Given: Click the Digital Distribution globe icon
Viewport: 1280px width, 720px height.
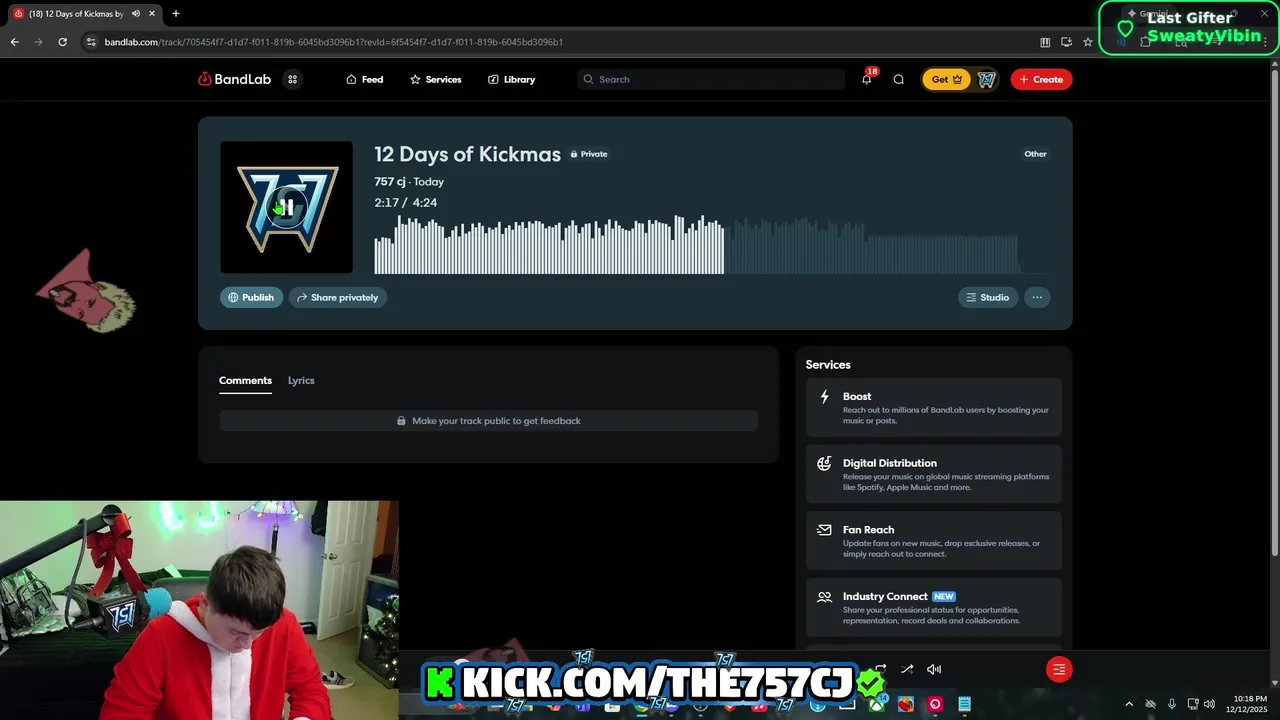Looking at the screenshot, I should 824,463.
